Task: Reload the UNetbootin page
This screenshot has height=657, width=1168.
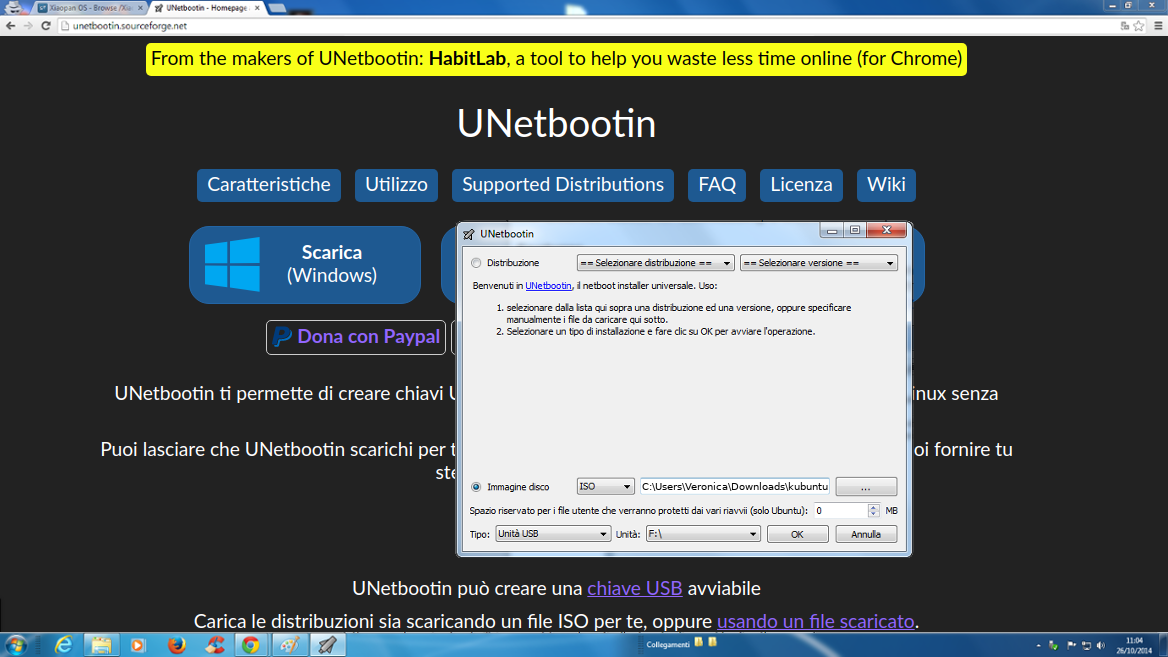Action: click(45, 25)
